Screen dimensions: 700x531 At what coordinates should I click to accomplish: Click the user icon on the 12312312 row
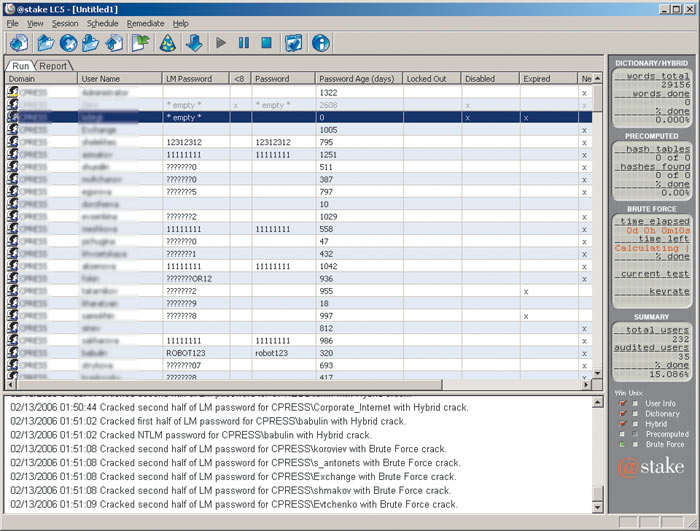13,142
